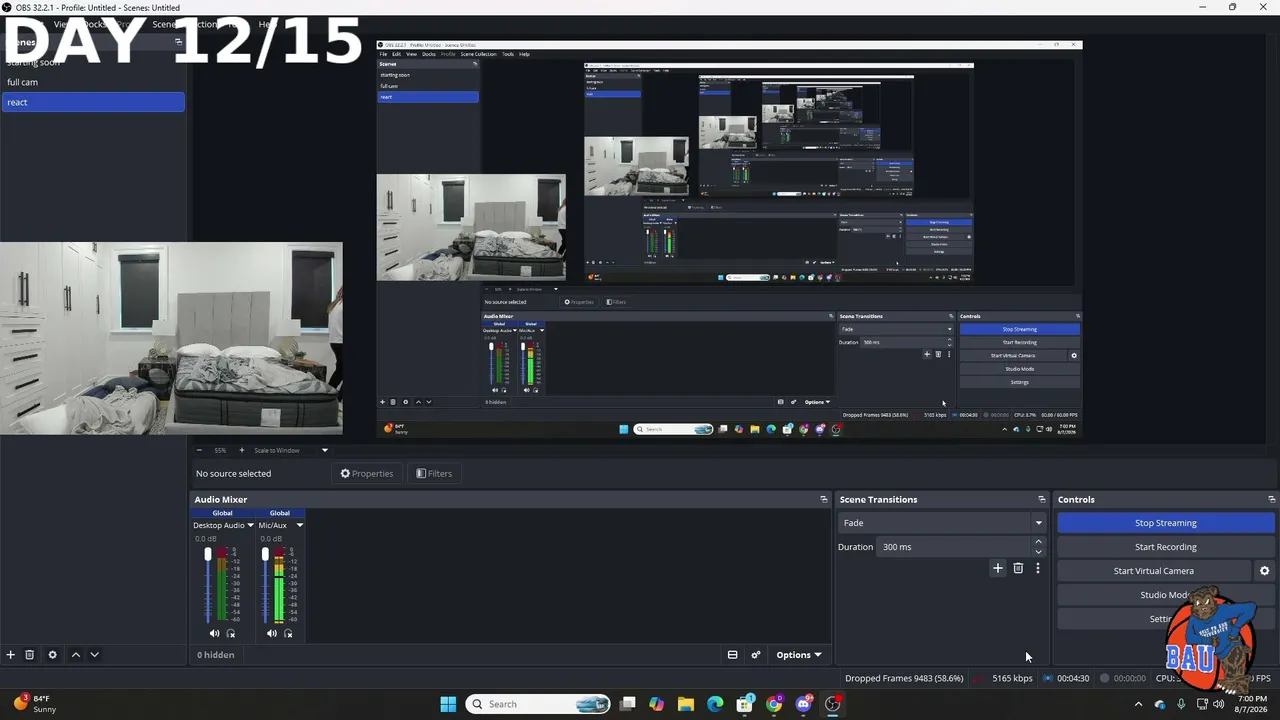Click Stop Streaming button
Image resolution: width=1280 pixels, height=720 pixels.
coord(1165,523)
